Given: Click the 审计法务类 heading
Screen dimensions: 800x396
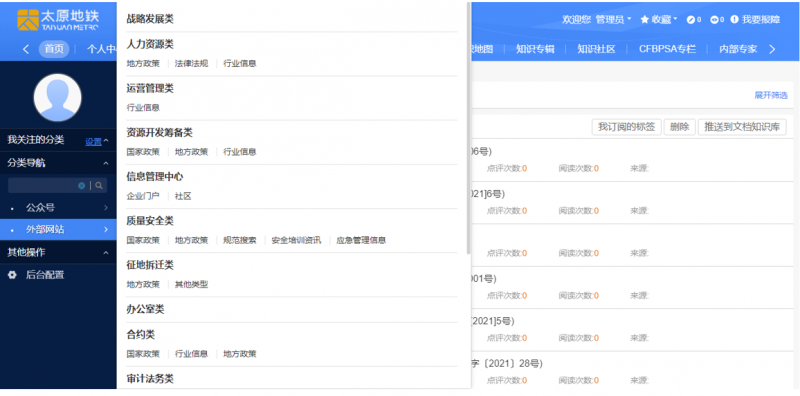Looking at the screenshot, I should [150, 379].
